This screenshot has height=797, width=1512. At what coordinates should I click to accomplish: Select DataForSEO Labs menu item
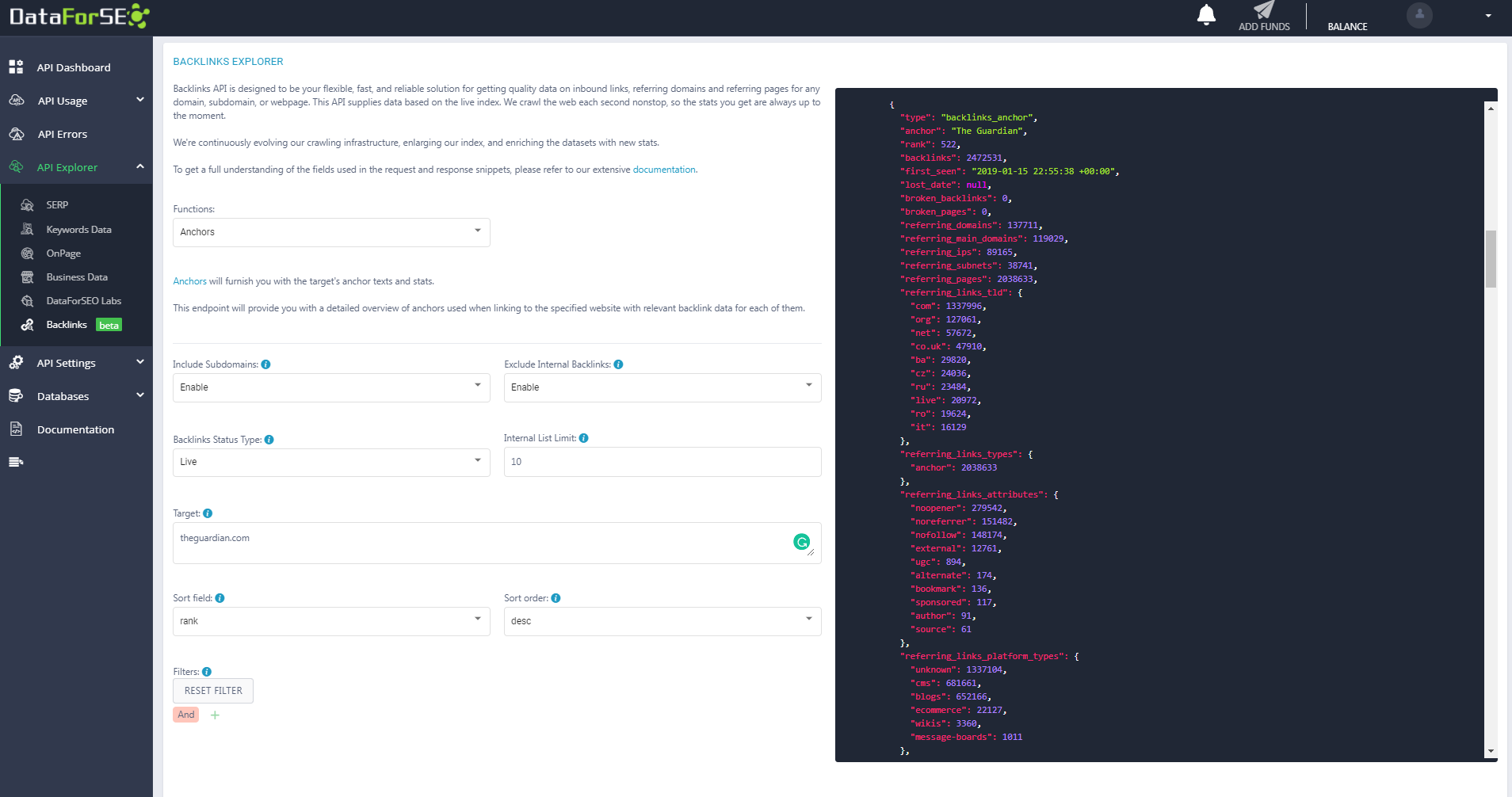tap(84, 301)
